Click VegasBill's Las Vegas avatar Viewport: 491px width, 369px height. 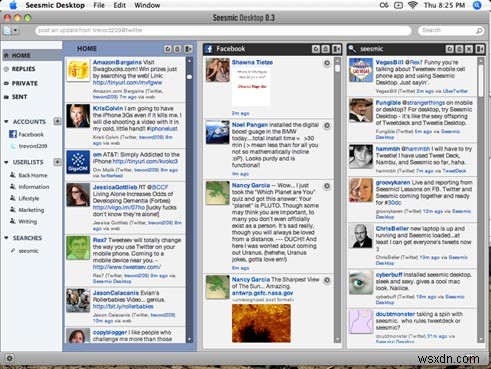(361, 70)
